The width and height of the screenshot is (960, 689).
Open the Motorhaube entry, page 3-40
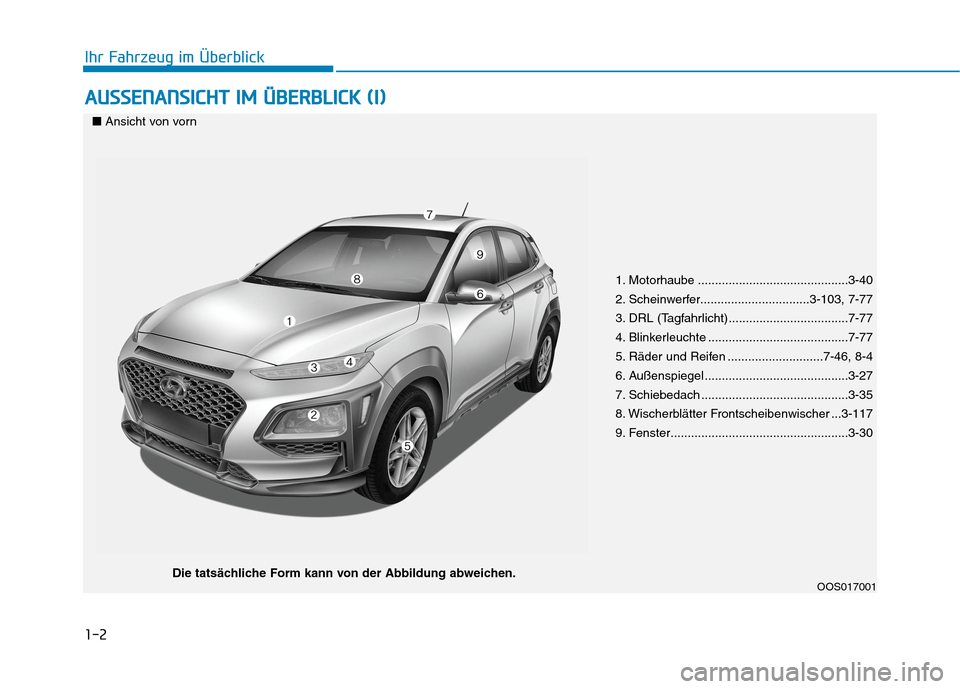tap(745, 279)
